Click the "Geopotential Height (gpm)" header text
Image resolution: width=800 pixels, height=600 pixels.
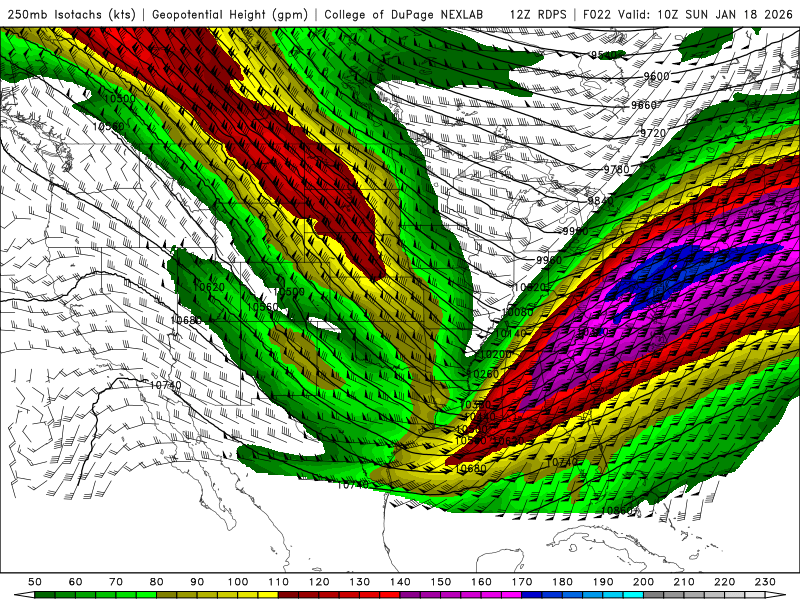pos(230,15)
